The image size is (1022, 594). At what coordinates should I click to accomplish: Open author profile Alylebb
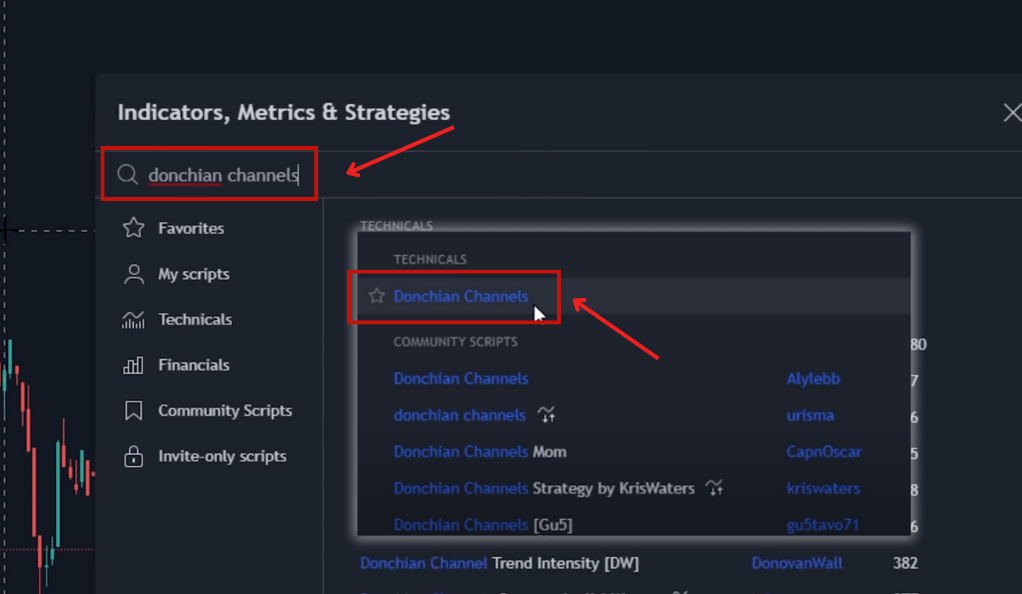(813, 379)
